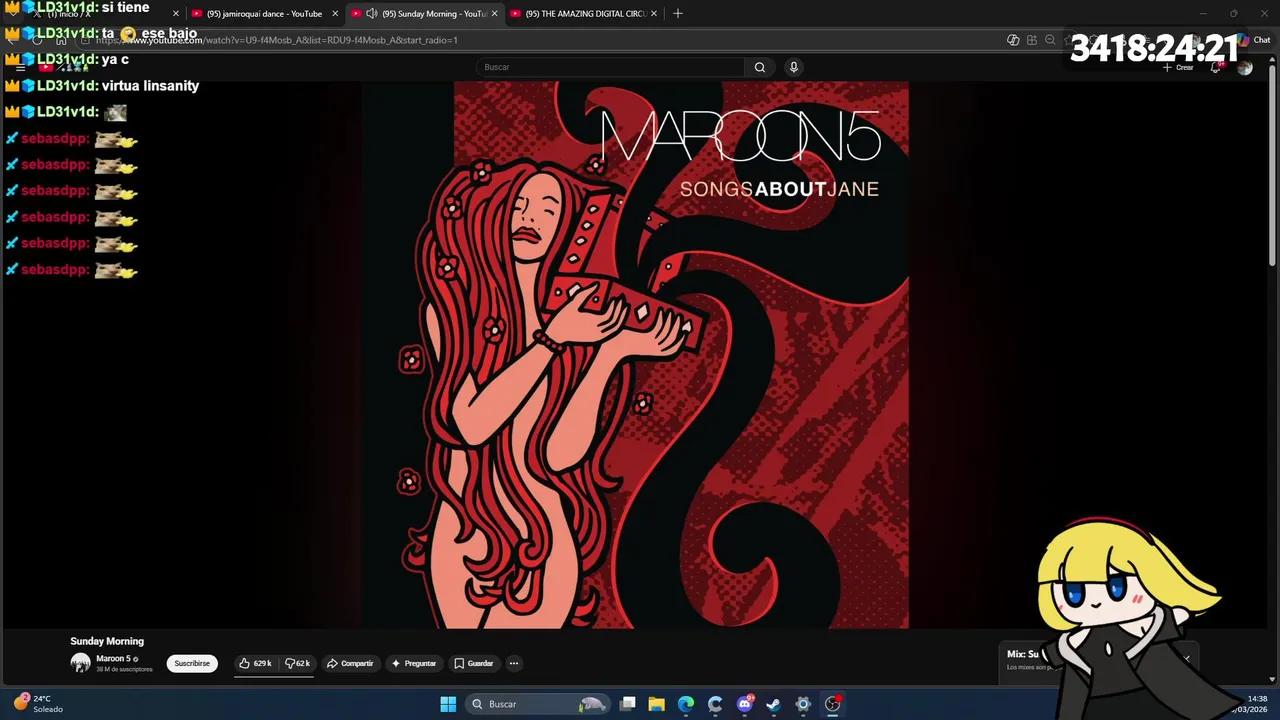Dislike the Sunday Morning video
Screen dimensions: 1280x720
297,663
